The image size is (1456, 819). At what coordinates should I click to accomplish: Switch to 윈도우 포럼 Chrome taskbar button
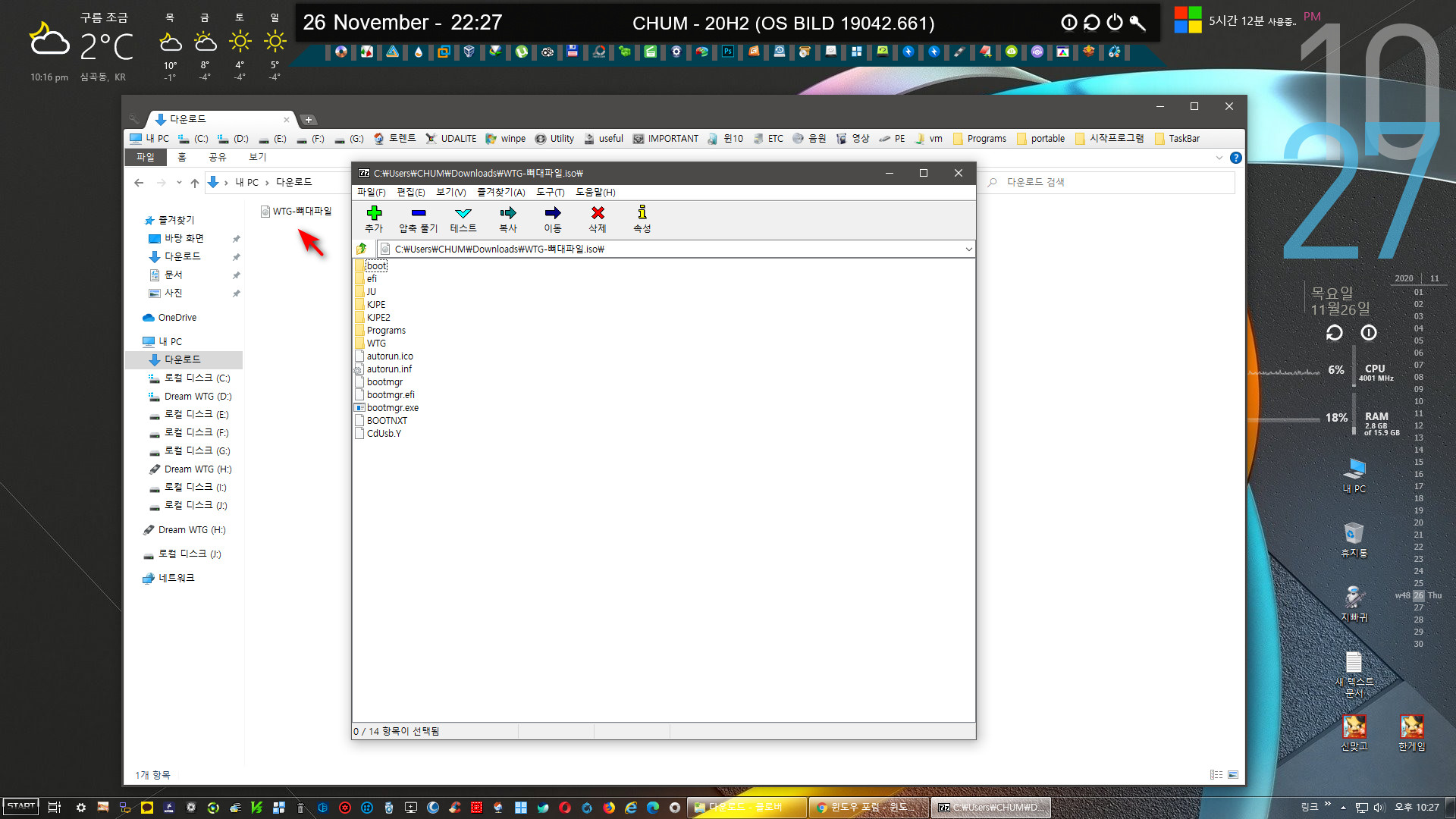(869, 808)
